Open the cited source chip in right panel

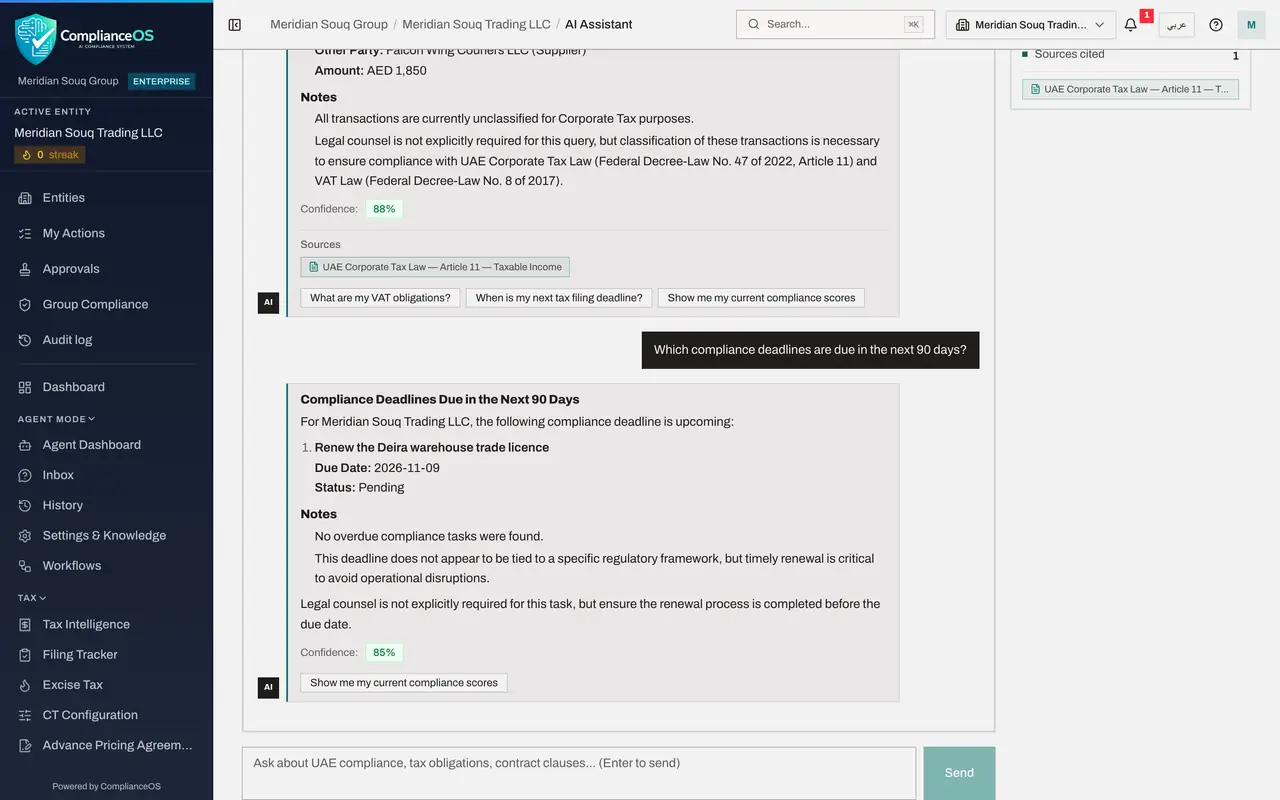1130,89
